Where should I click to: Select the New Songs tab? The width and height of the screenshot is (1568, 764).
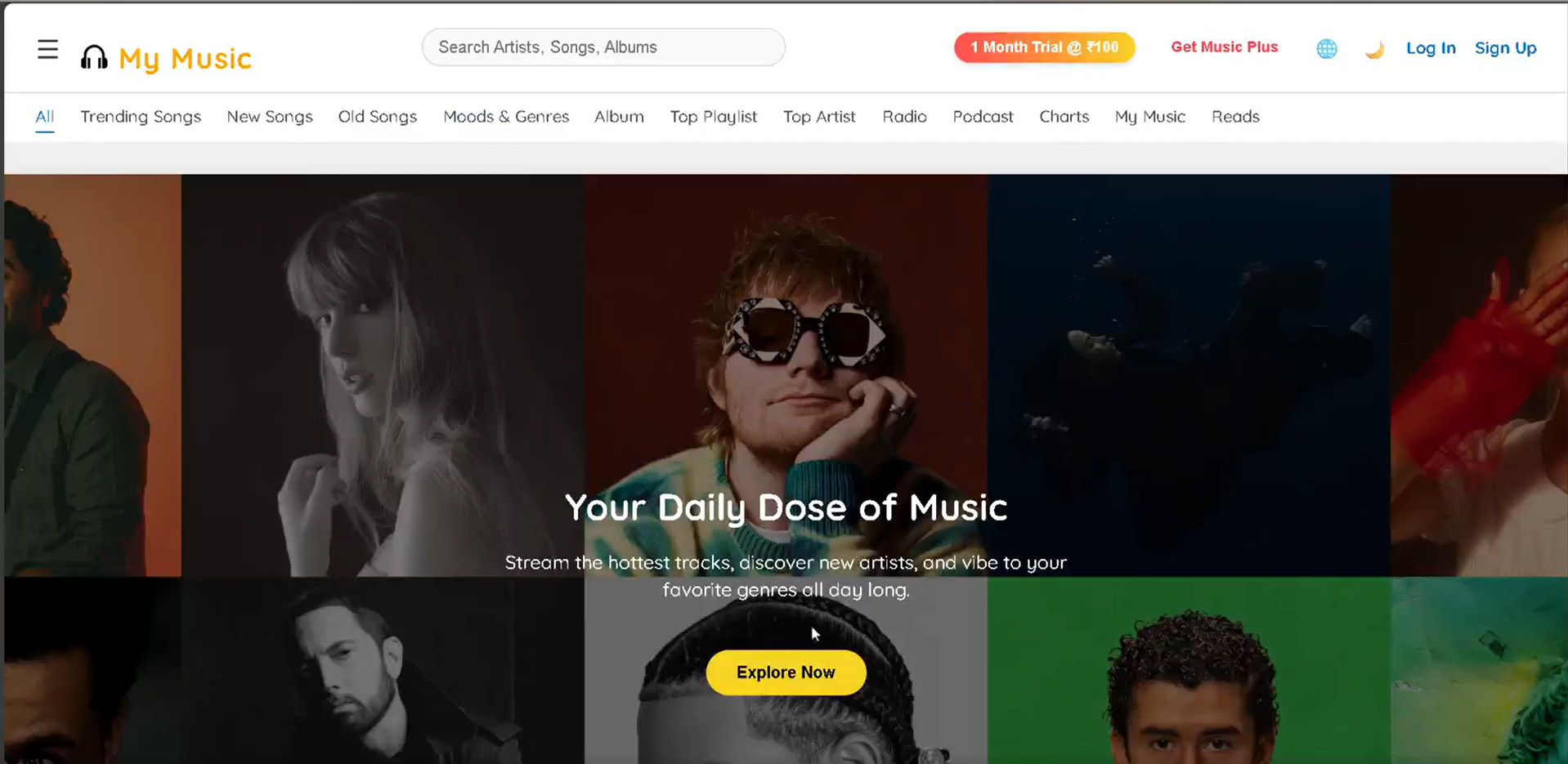point(270,117)
